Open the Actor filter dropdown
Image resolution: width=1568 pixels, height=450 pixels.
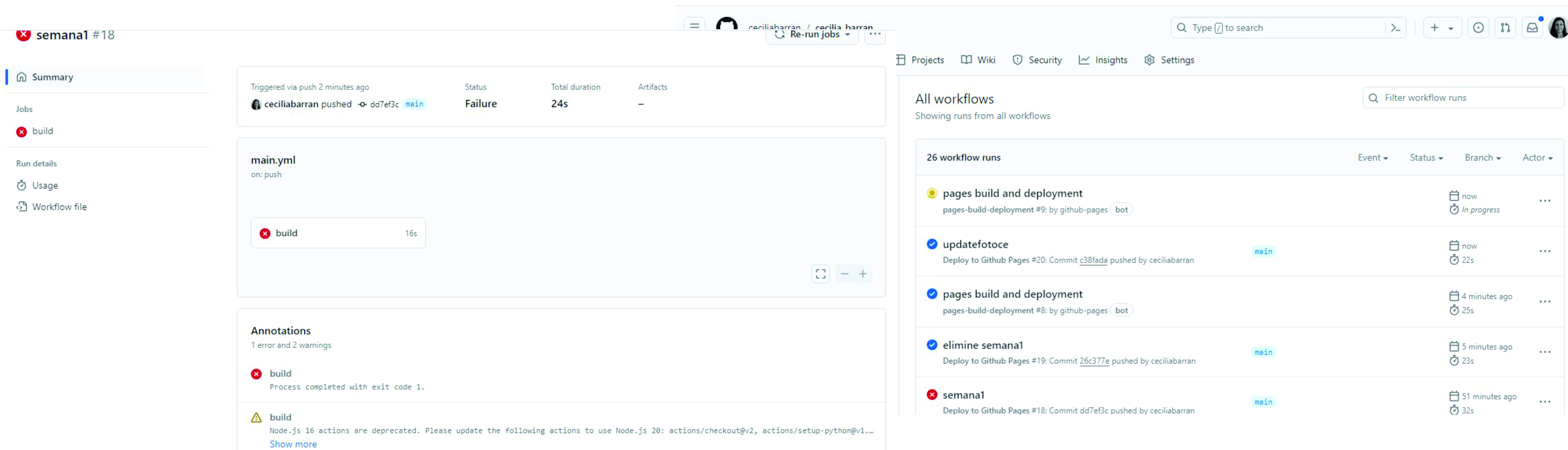pos(1538,158)
